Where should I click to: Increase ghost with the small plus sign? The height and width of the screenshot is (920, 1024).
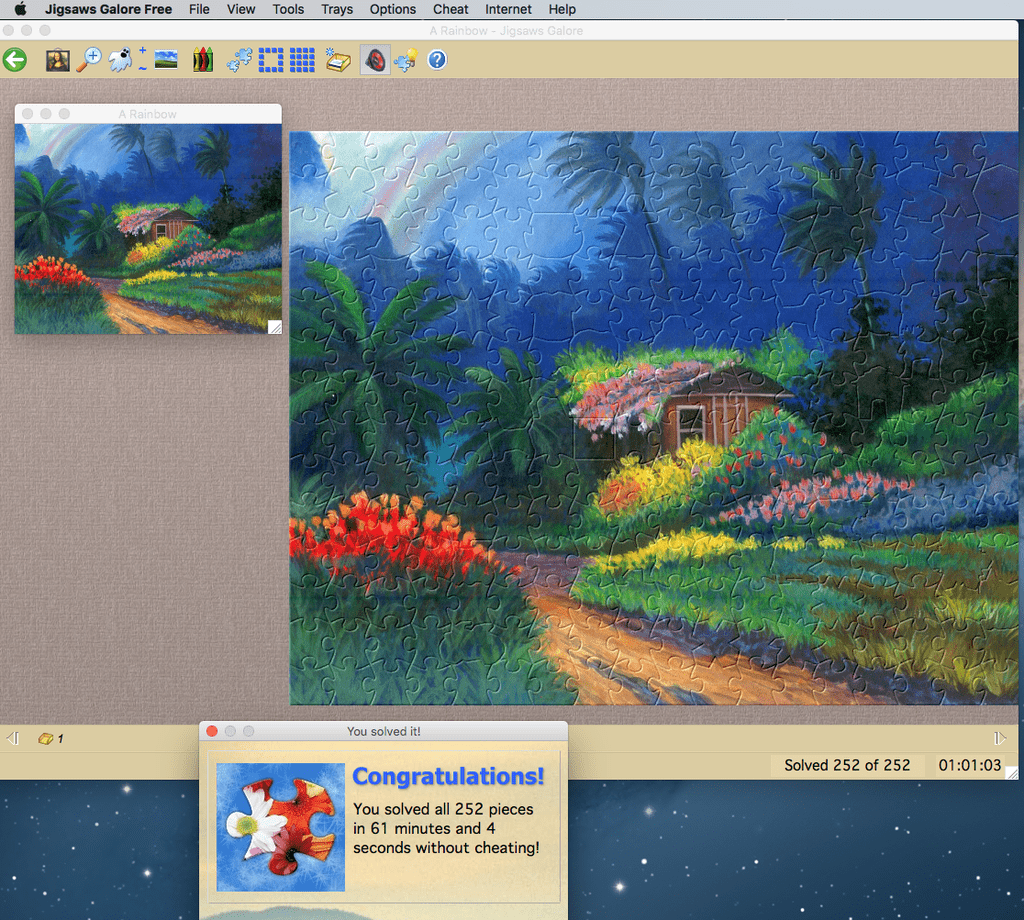click(x=143, y=51)
